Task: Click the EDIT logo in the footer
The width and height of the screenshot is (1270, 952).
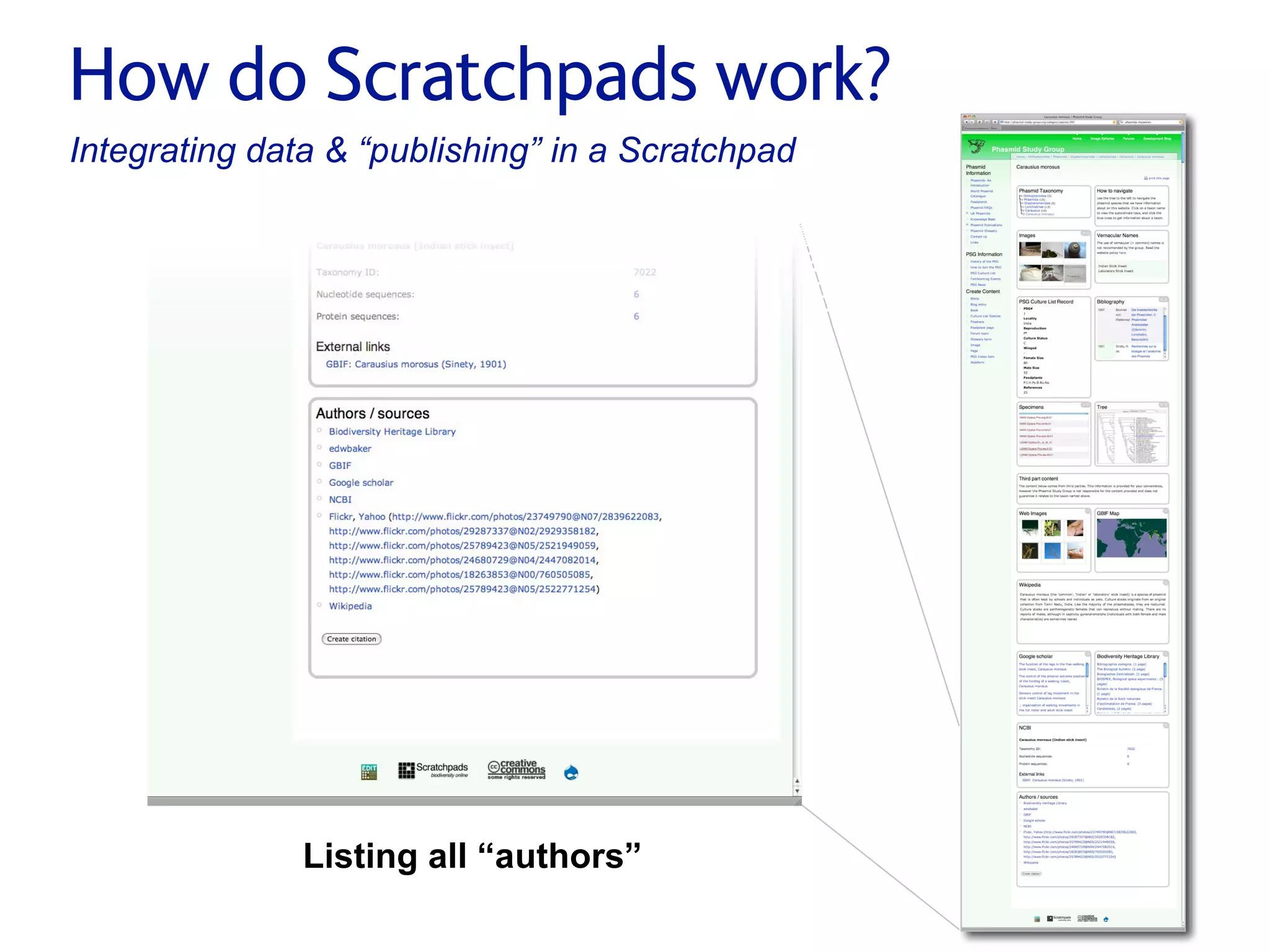Action: click(x=369, y=772)
